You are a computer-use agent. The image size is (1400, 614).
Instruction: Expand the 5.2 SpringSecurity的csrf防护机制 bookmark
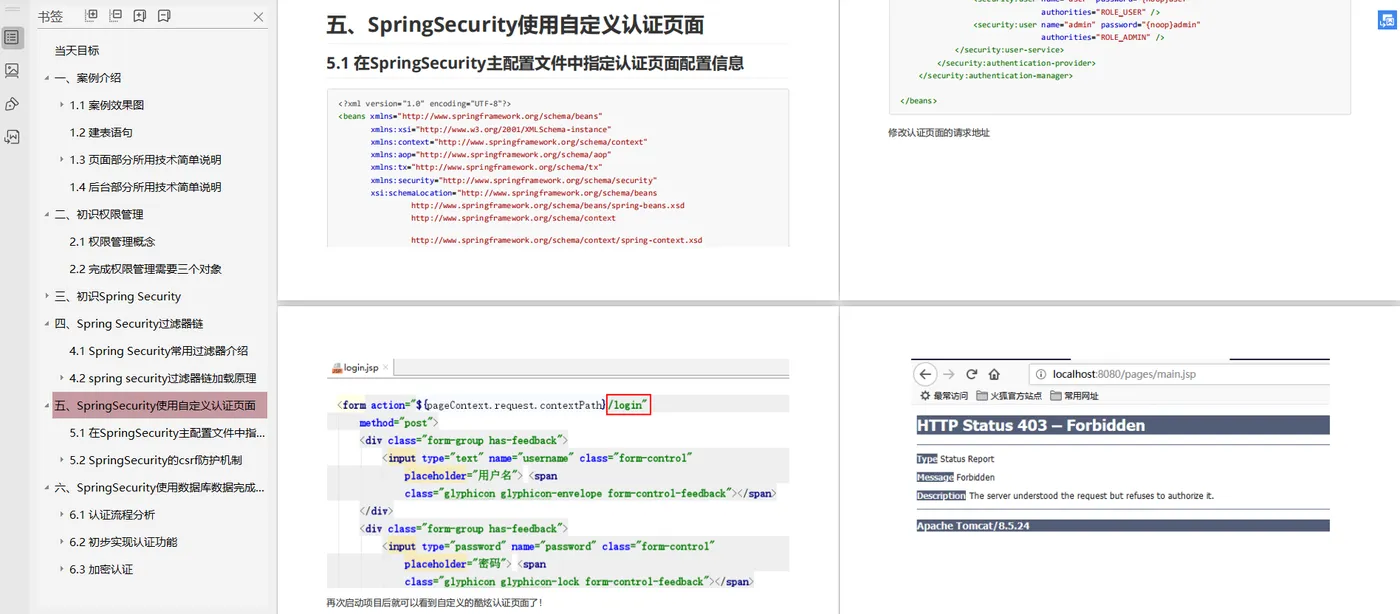(62, 460)
